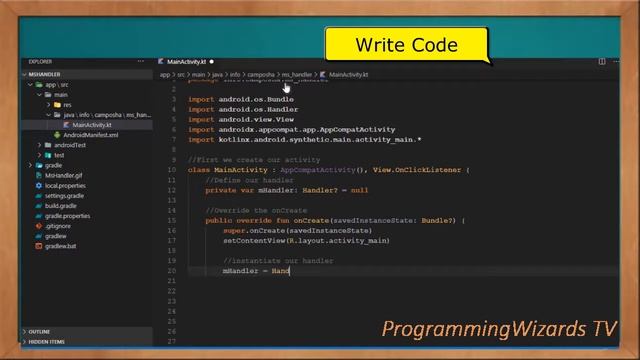Image resolution: width=640 pixels, height=360 pixels.
Task: Collapse the main folder chevron
Action: (x=40, y=95)
